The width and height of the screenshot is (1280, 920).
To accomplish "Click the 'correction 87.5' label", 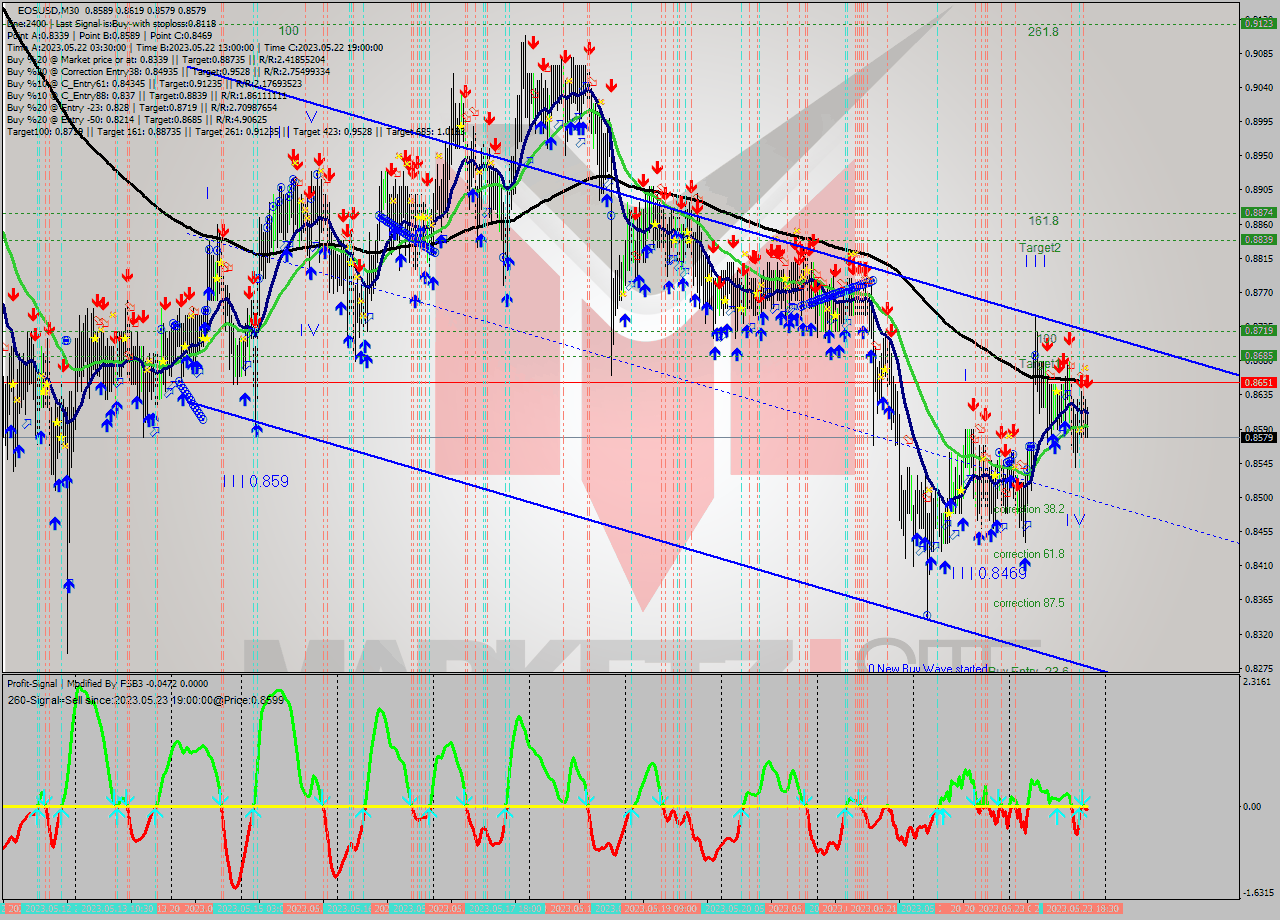I will [1028, 603].
